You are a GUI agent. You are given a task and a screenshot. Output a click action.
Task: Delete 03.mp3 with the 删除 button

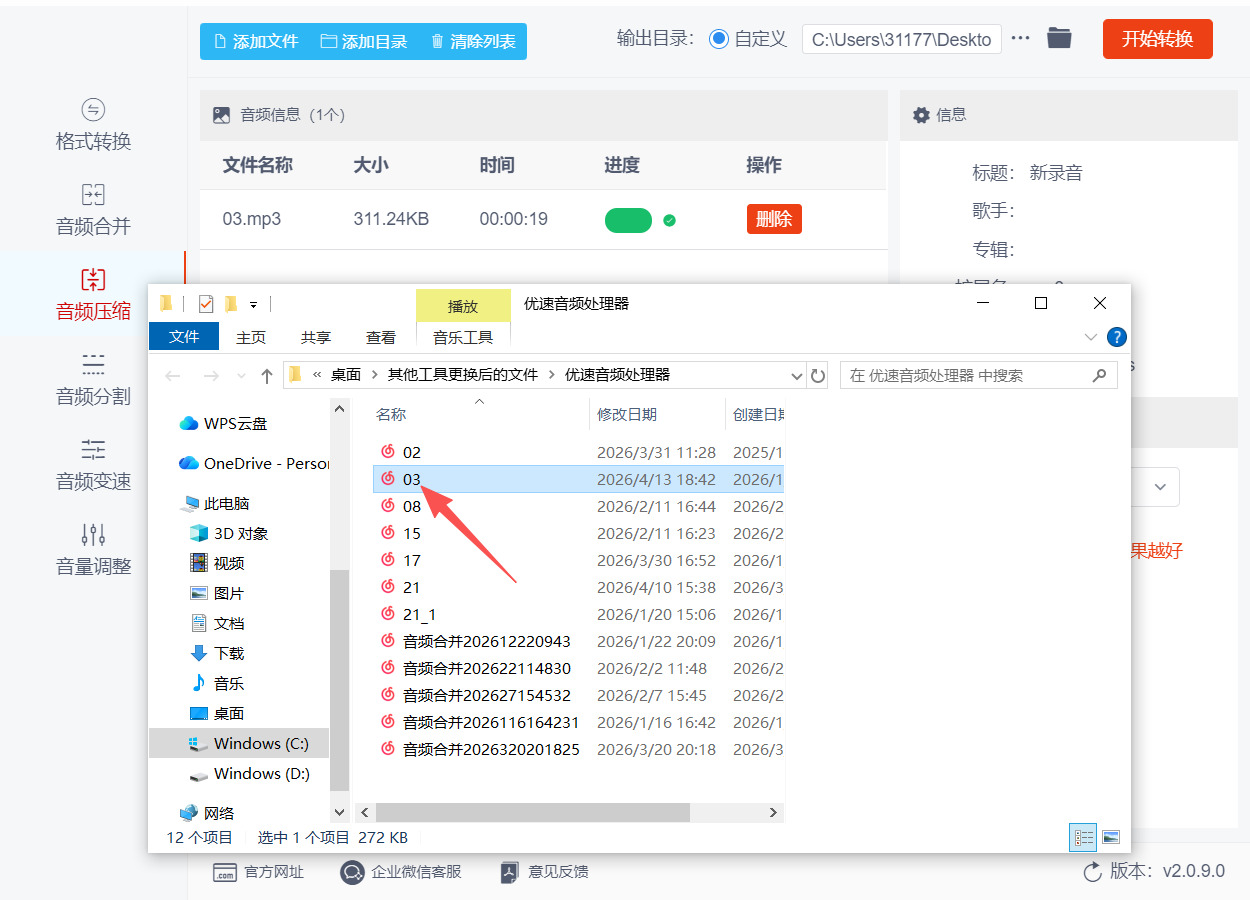774,219
